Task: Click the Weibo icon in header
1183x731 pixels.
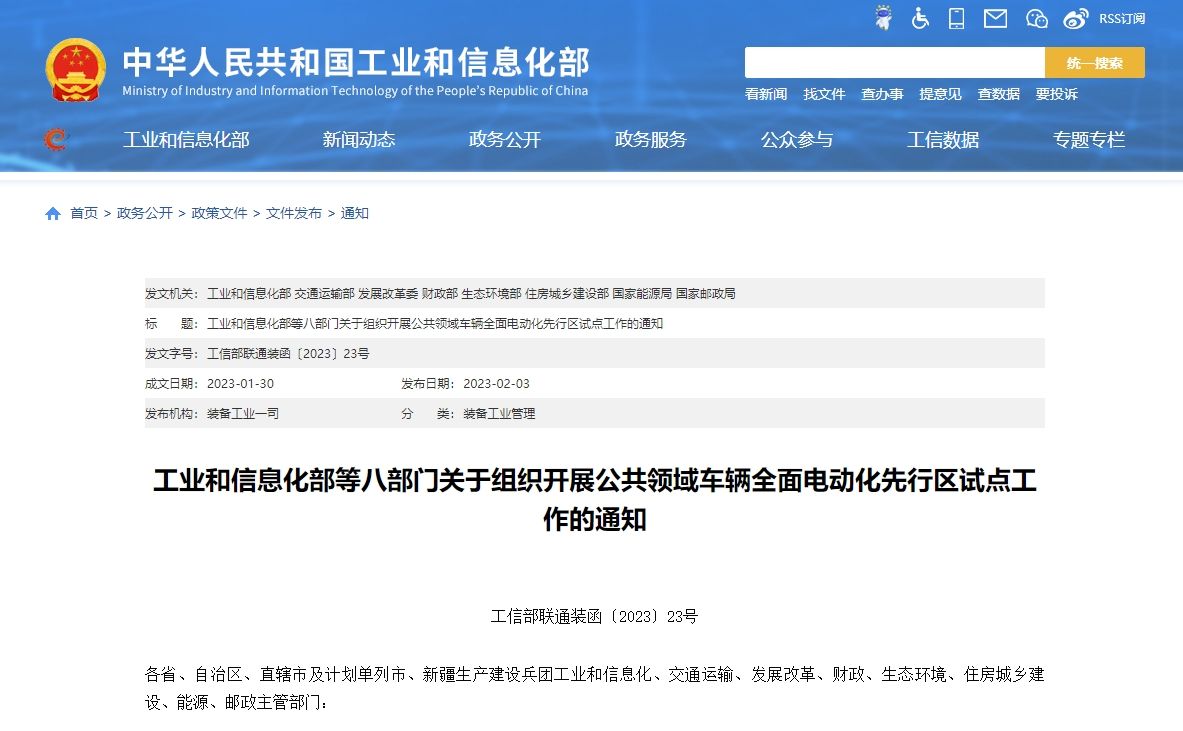Action: tap(1076, 18)
